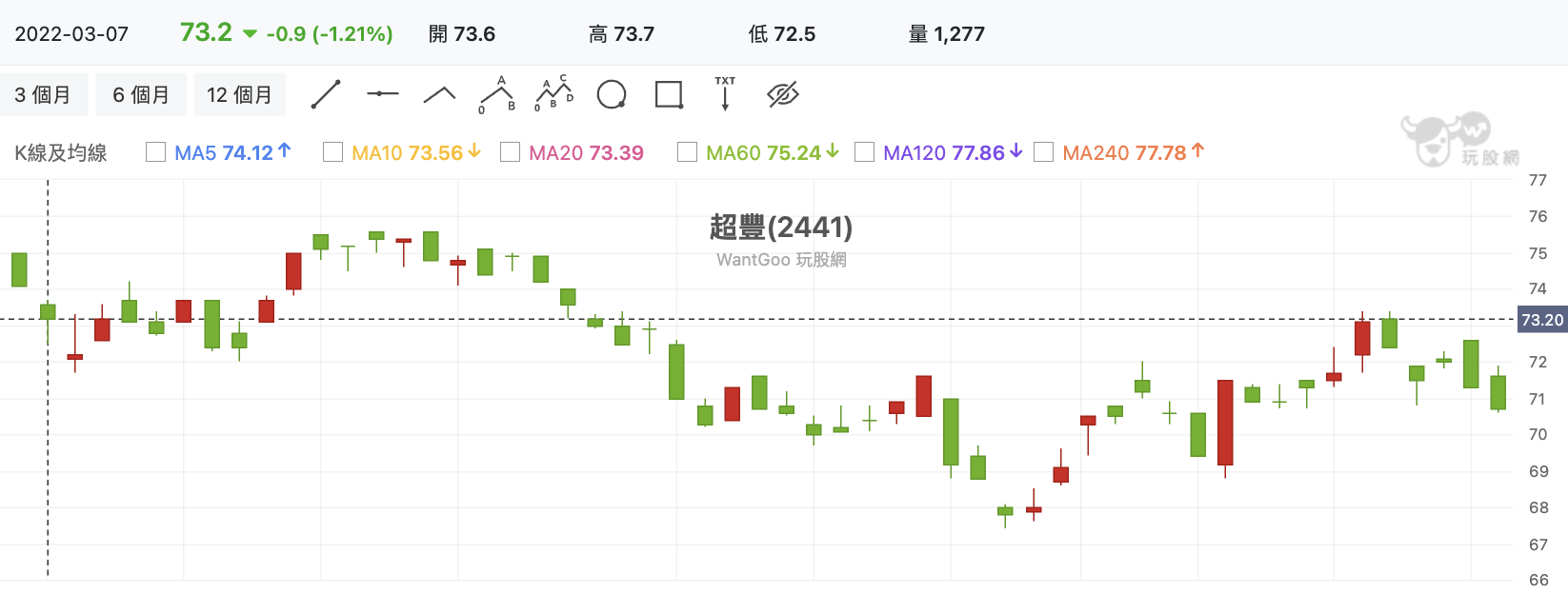The width and height of the screenshot is (1568, 594).
Task: Click the 73.20 price marker on axis
Action: pyautogui.click(x=1541, y=320)
